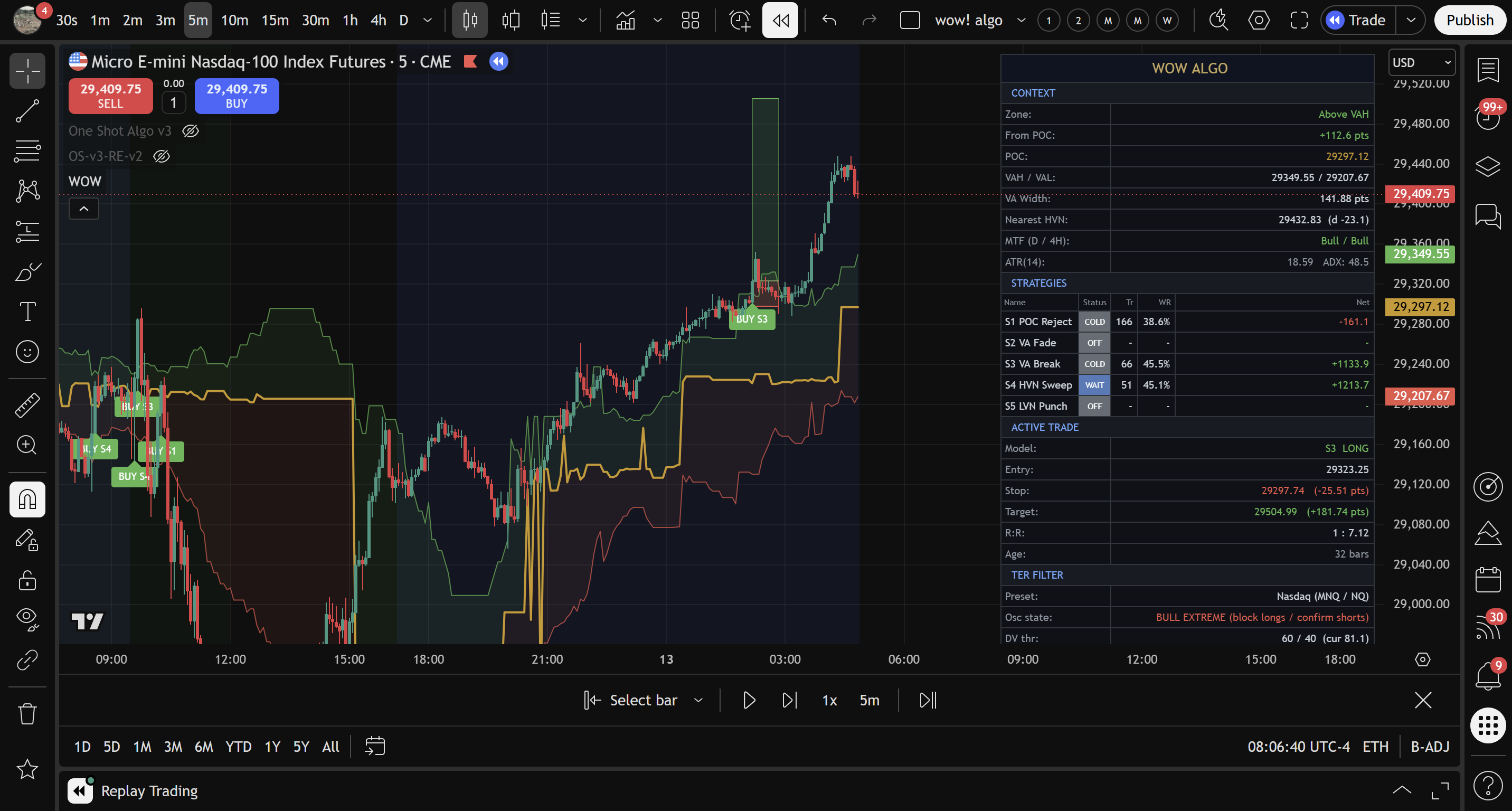This screenshot has width=1512, height=811.
Task: Undo the last chart action
Action: pyautogui.click(x=829, y=20)
